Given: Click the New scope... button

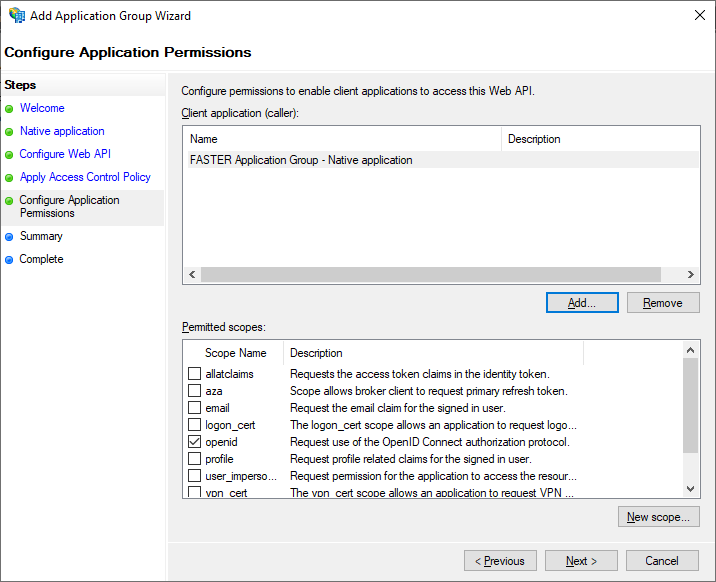Looking at the screenshot, I should (658, 517).
